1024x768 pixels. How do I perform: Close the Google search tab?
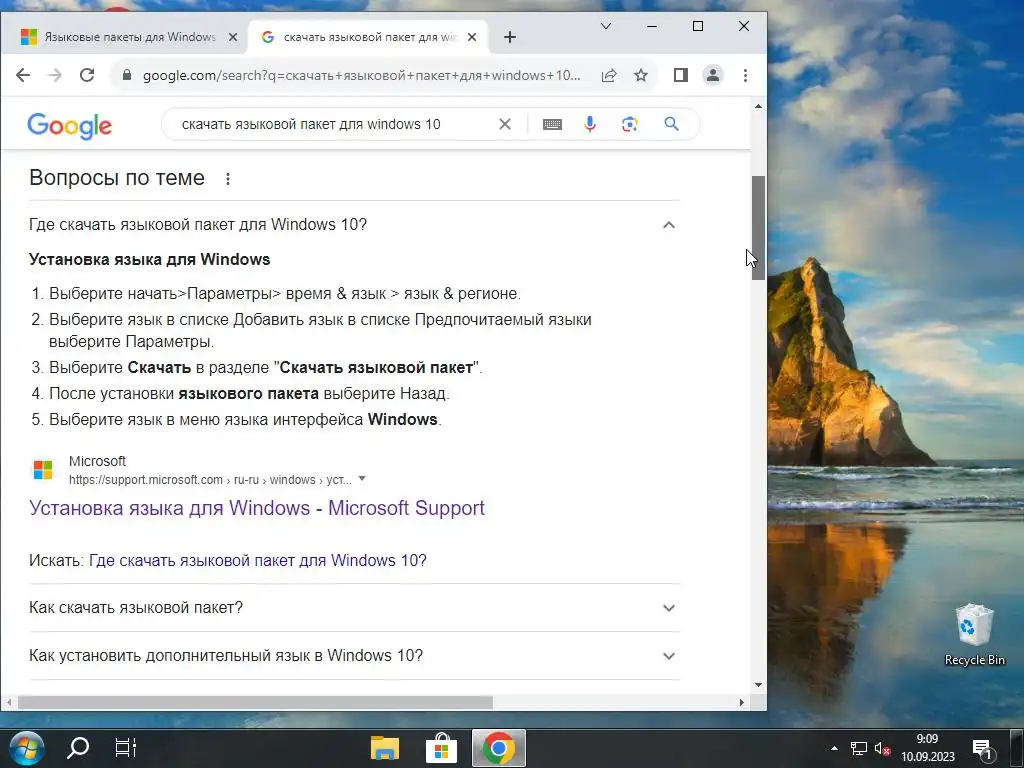(x=472, y=37)
